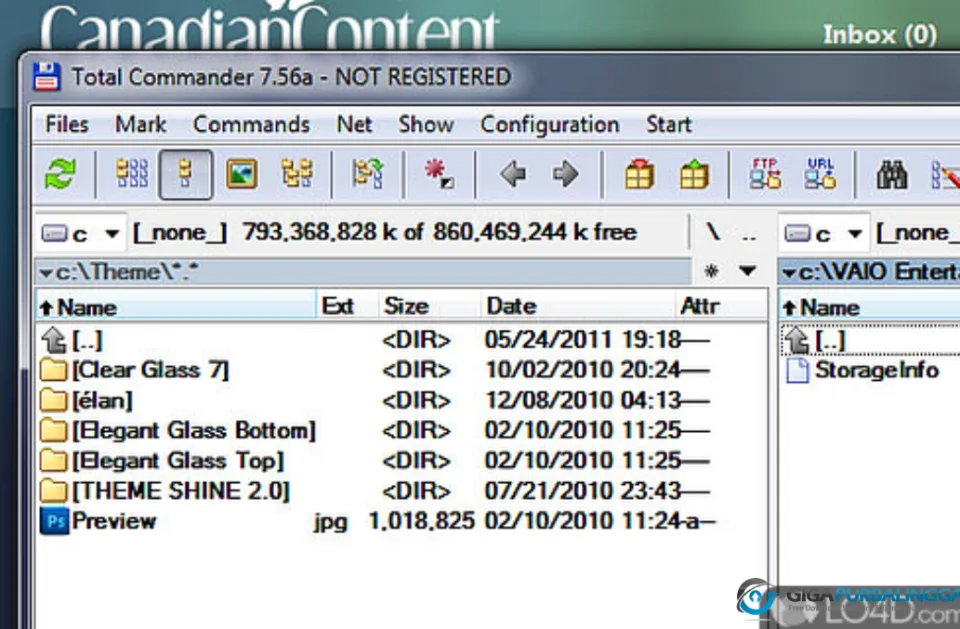The image size is (960, 629).
Task: Switch to brief file names view icon
Action: pos(132,174)
